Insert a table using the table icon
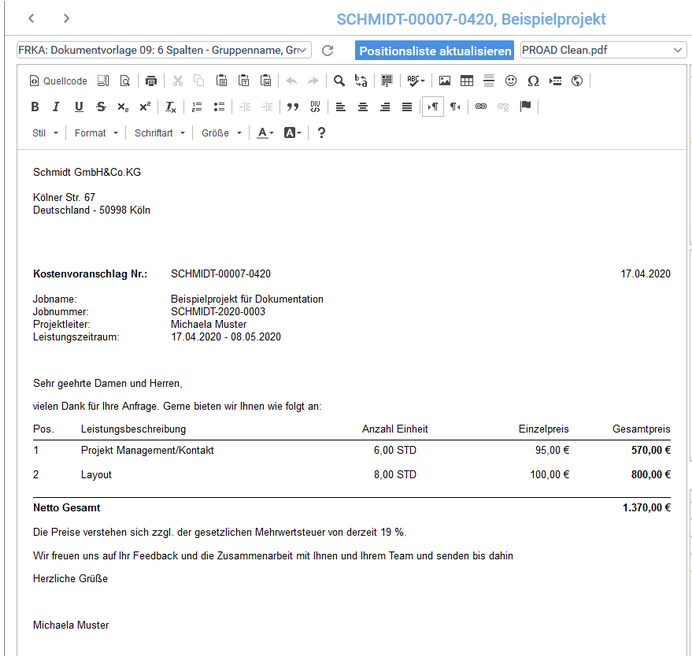This screenshot has width=692, height=656. tap(466, 81)
